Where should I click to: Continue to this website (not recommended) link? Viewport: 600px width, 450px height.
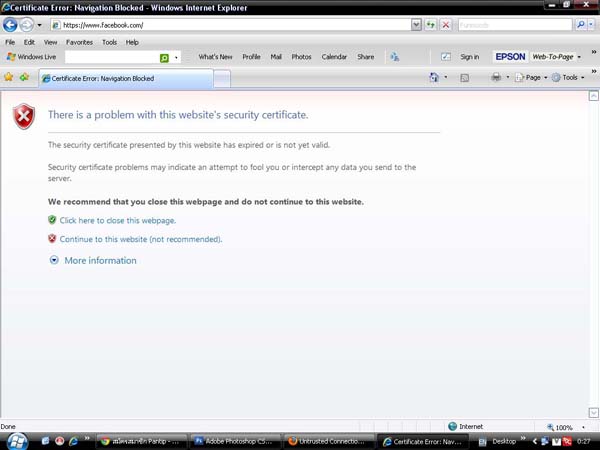[140, 239]
